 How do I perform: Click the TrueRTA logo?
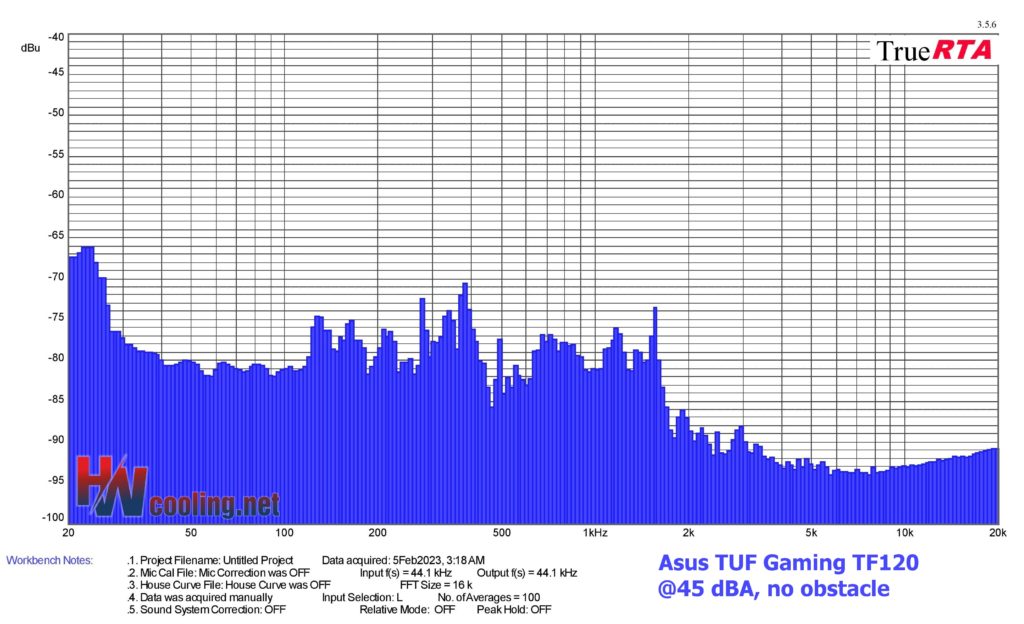935,50
